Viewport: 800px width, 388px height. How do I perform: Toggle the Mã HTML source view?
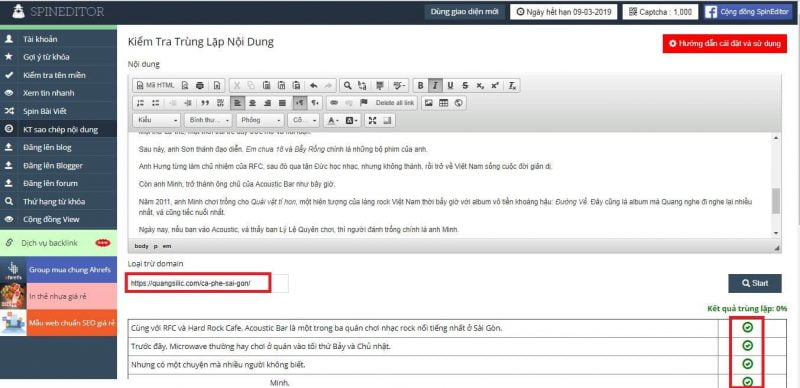(x=156, y=85)
